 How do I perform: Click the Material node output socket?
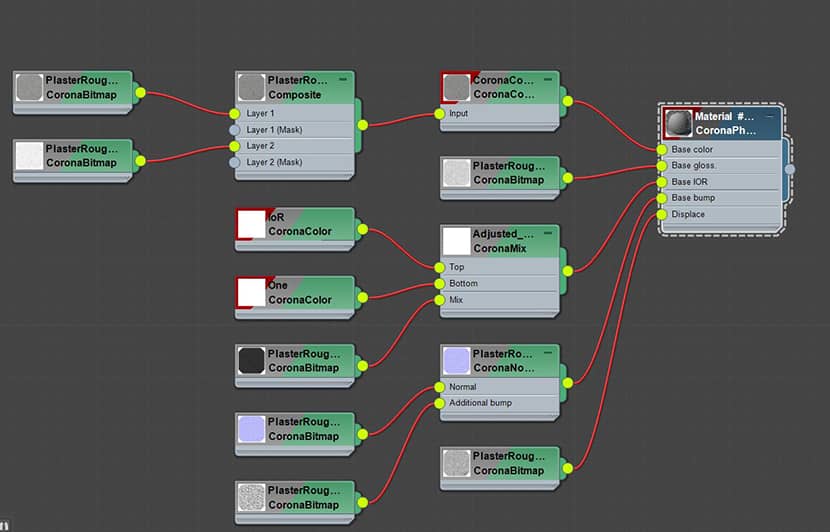(x=790, y=169)
